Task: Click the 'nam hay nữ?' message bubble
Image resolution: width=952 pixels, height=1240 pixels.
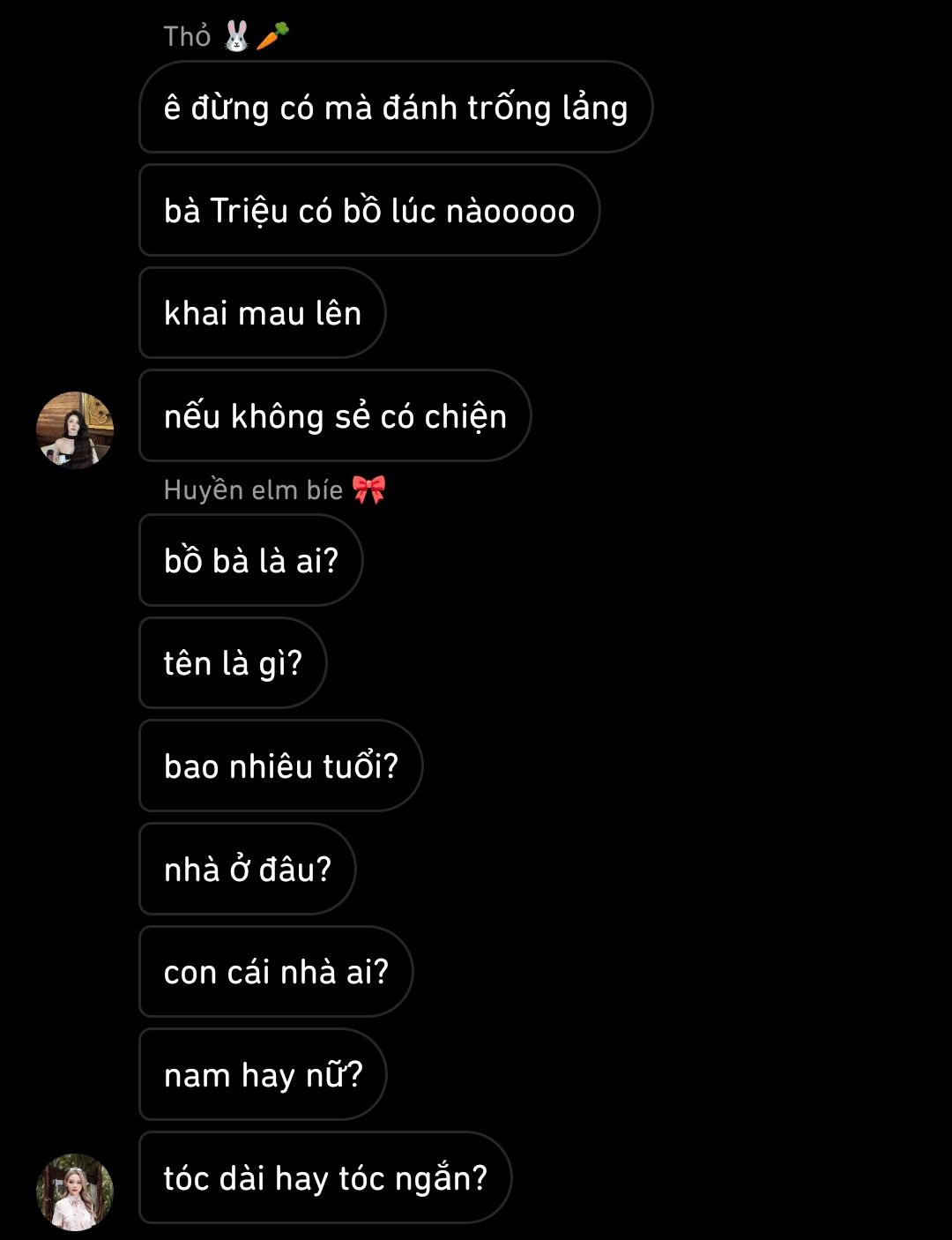Action: pyautogui.click(x=263, y=1075)
